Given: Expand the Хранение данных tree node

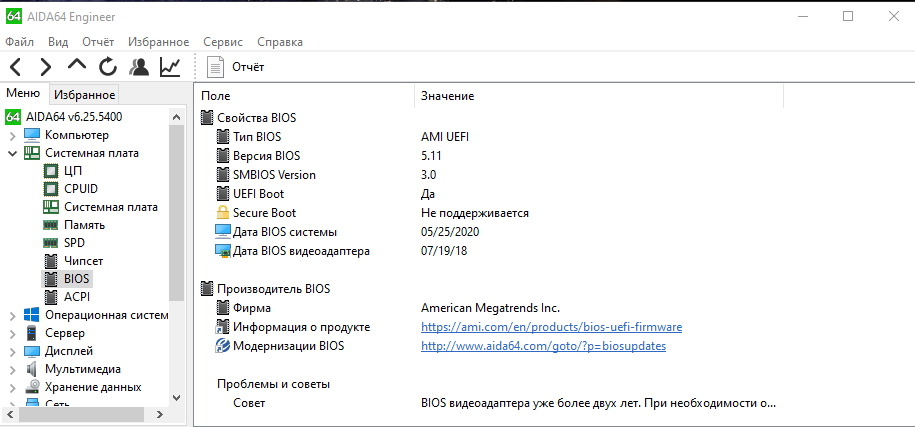Looking at the screenshot, I should pyautogui.click(x=13, y=388).
